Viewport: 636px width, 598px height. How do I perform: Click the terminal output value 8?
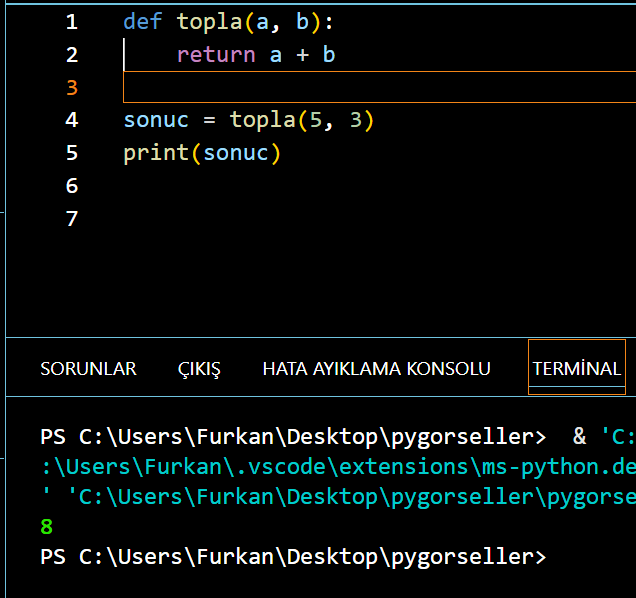(47, 526)
